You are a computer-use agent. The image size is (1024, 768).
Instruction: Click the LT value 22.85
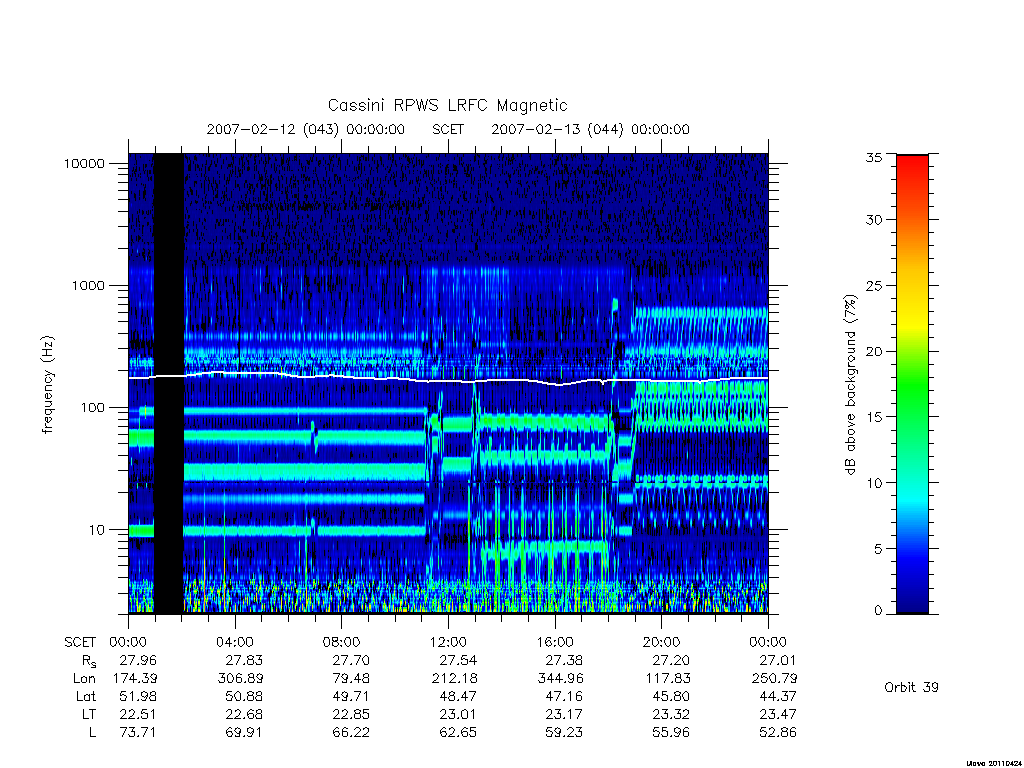coord(351,714)
